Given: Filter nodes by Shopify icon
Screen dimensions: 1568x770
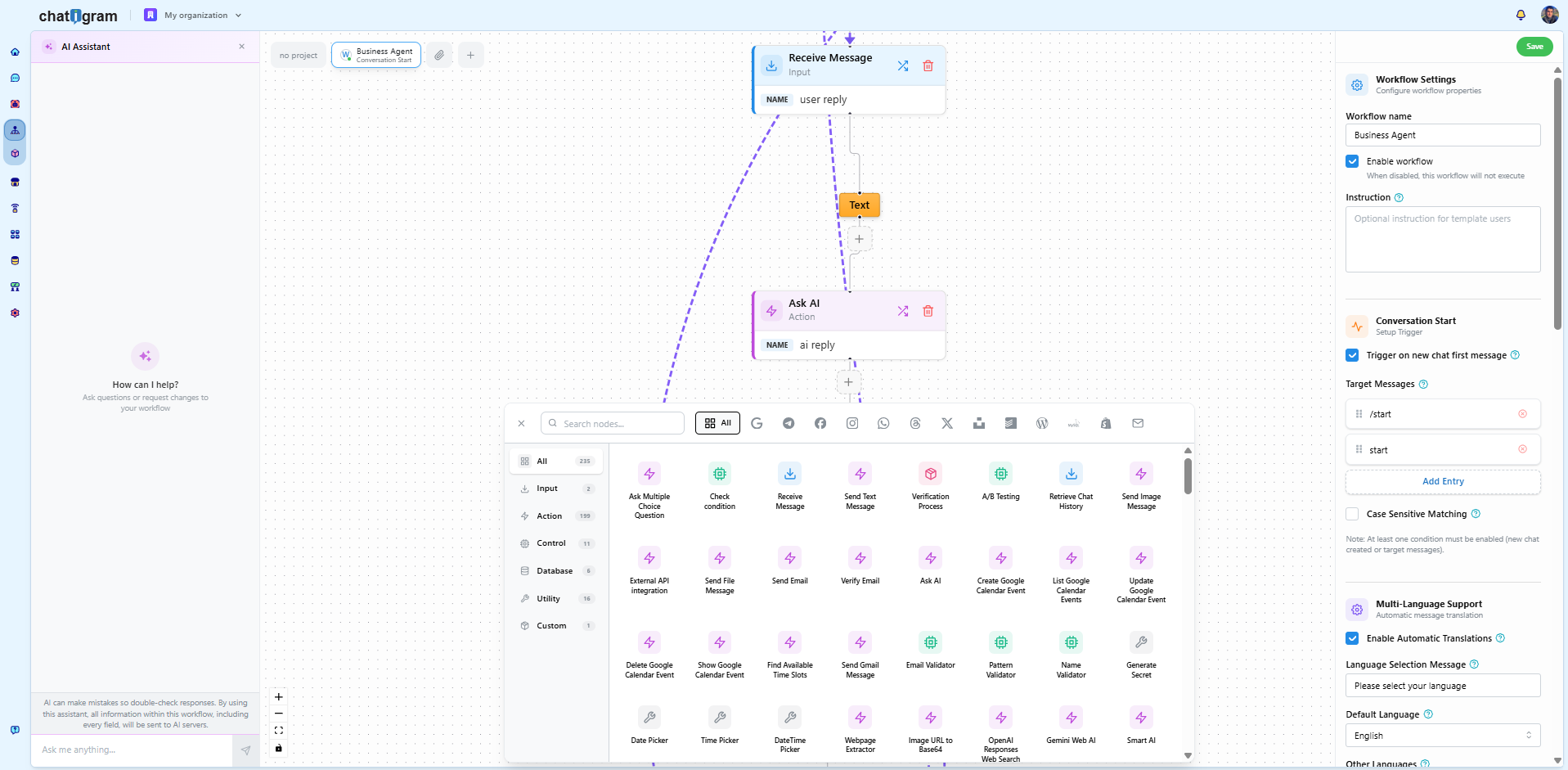Looking at the screenshot, I should pyautogui.click(x=1106, y=423).
